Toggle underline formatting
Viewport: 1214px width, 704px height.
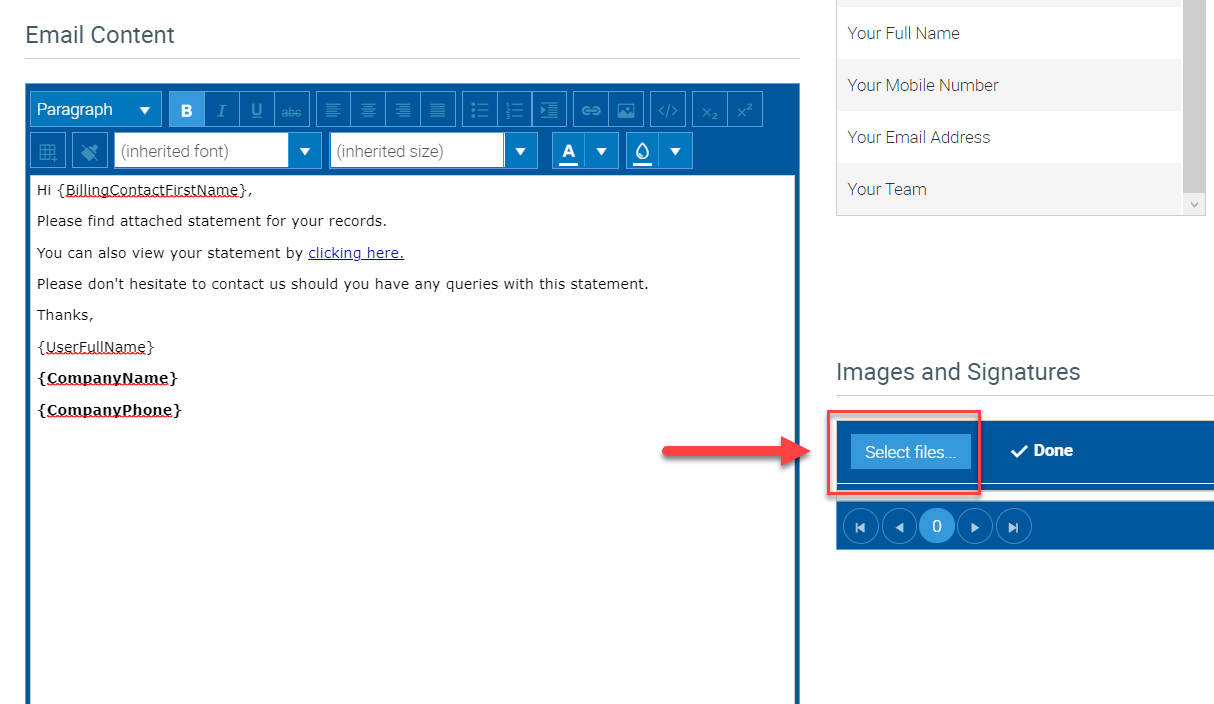256,110
